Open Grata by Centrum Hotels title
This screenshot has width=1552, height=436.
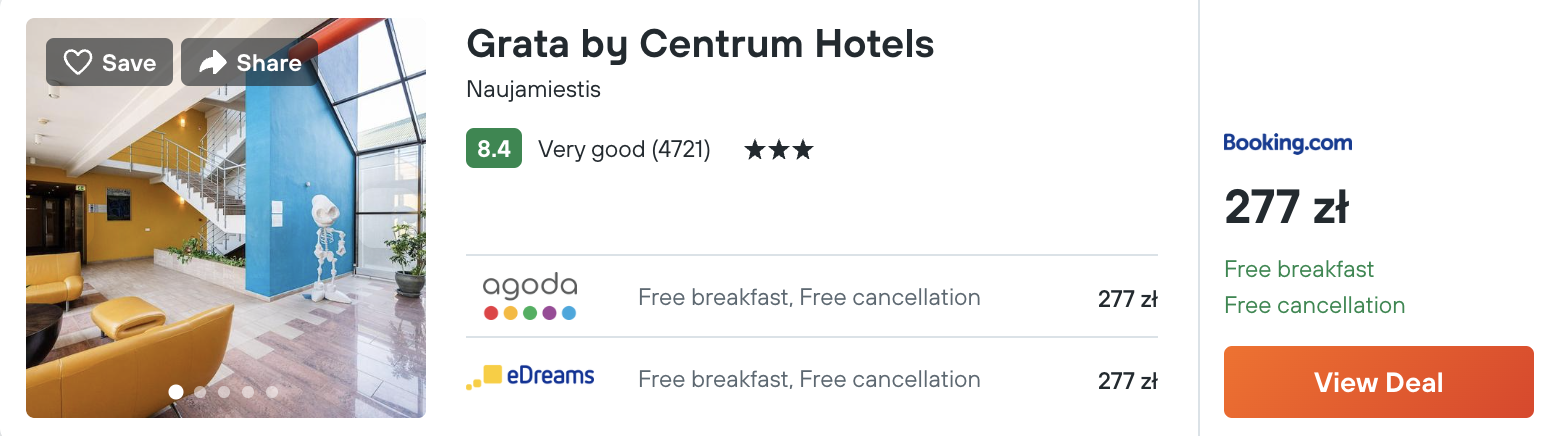700,43
